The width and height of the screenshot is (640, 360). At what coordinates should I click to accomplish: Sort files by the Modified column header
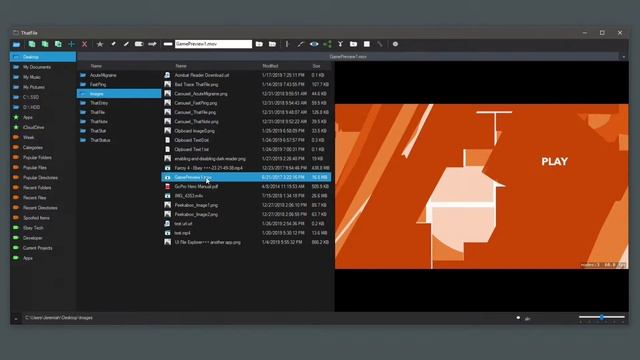[270, 66]
